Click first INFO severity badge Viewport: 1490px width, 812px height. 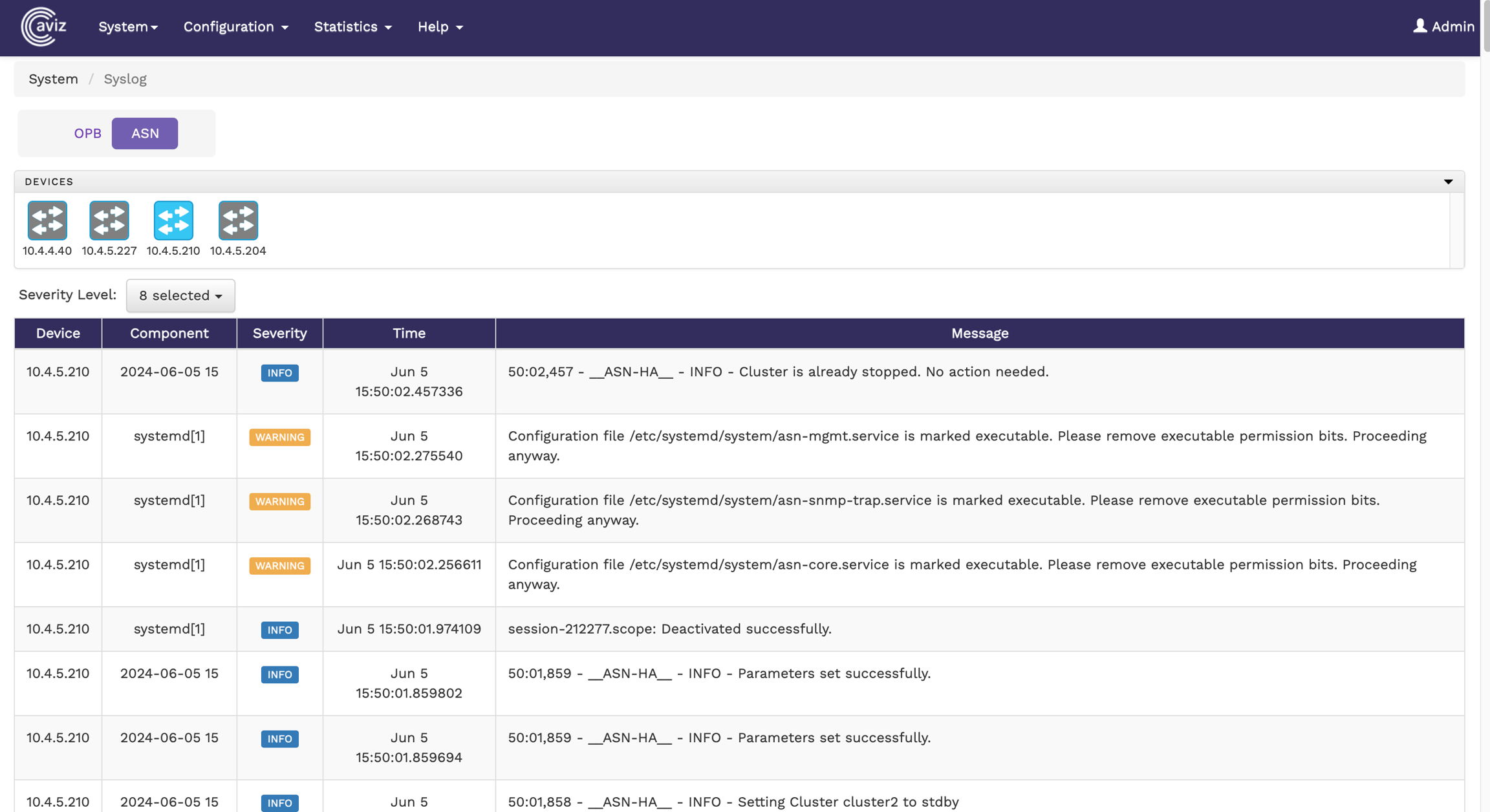[279, 373]
